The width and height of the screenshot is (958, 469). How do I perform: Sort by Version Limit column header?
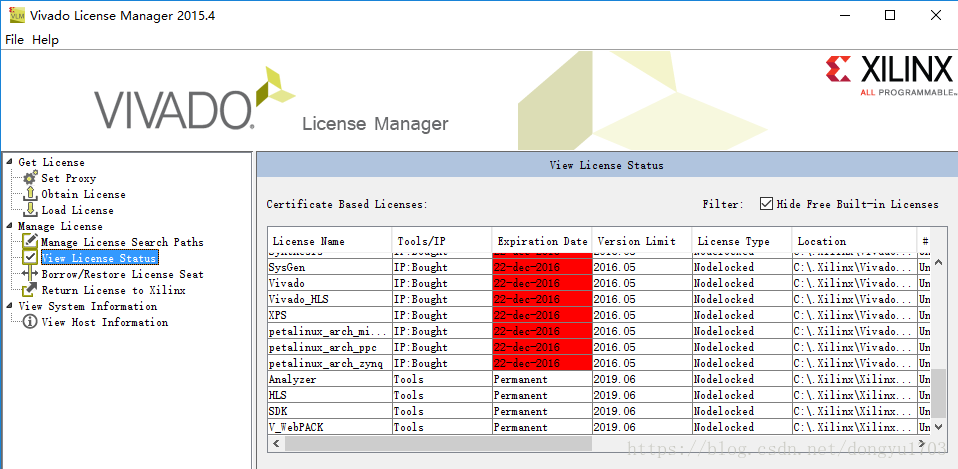tap(642, 241)
